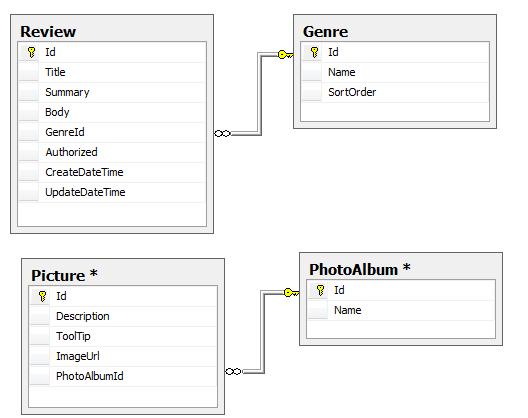The width and height of the screenshot is (528, 418).
Task: Click the primary key icon in Genre table
Action: (314, 52)
